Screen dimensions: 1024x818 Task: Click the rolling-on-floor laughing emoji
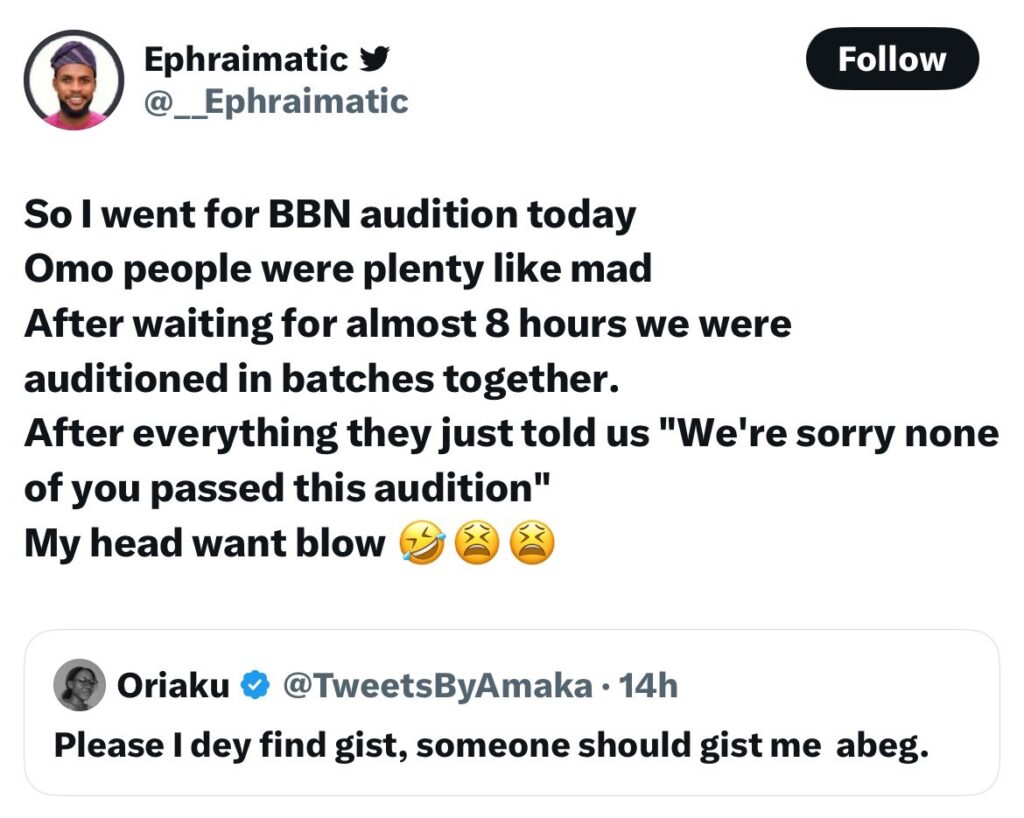[423, 543]
